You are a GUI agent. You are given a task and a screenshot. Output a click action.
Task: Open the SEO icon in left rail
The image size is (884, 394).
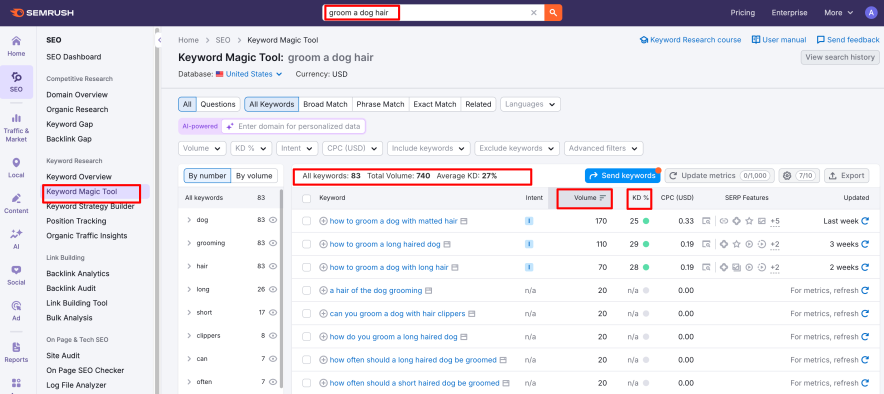[16, 82]
